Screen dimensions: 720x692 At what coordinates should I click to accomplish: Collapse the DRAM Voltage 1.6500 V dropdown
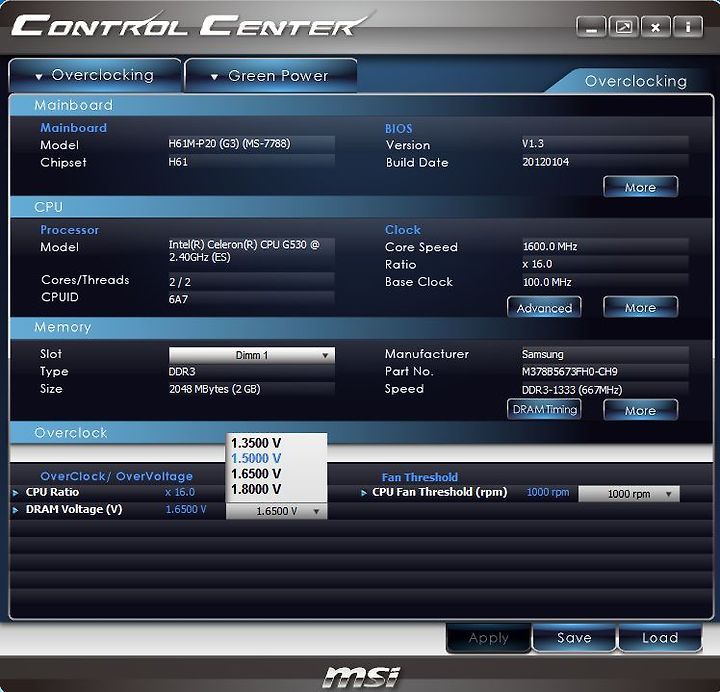(x=277, y=511)
